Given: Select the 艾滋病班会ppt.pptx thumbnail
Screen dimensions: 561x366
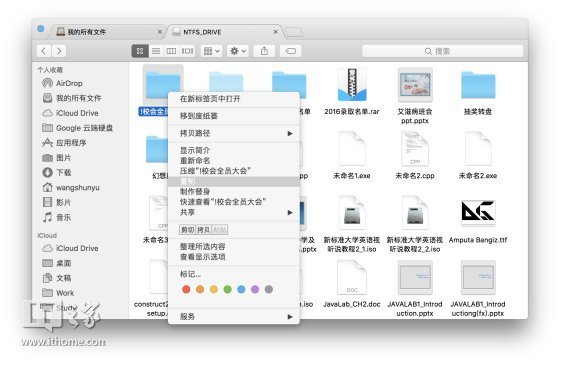Looking at the screenshot, I should 415,84.
